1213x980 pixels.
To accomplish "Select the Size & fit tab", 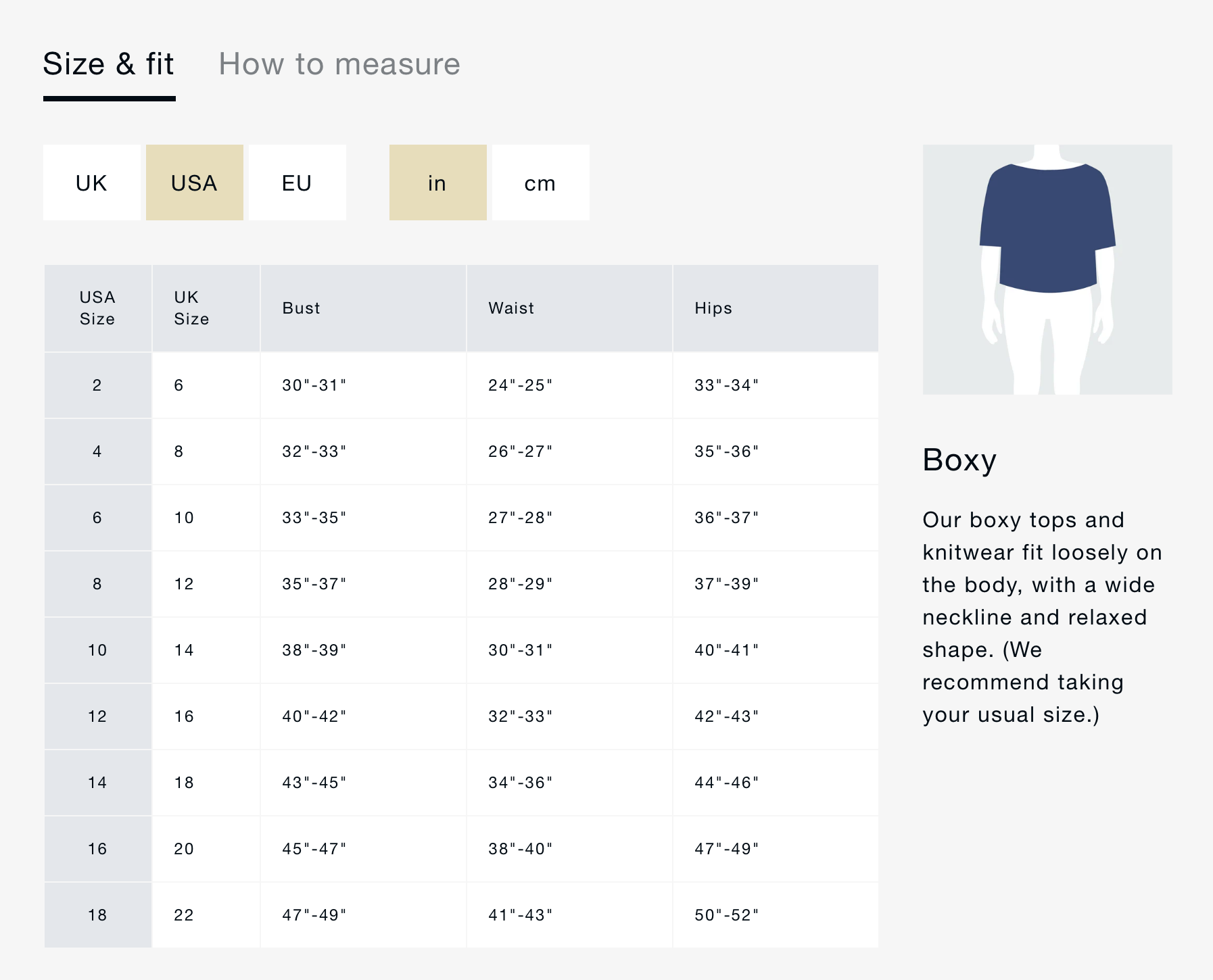I will point(109,65).
